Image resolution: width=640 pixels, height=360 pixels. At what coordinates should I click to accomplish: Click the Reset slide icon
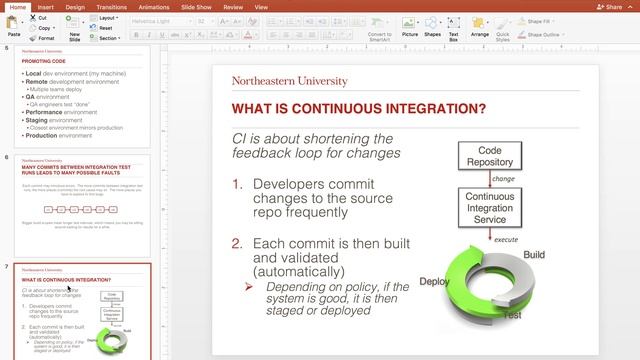click(x=93, y=28)
